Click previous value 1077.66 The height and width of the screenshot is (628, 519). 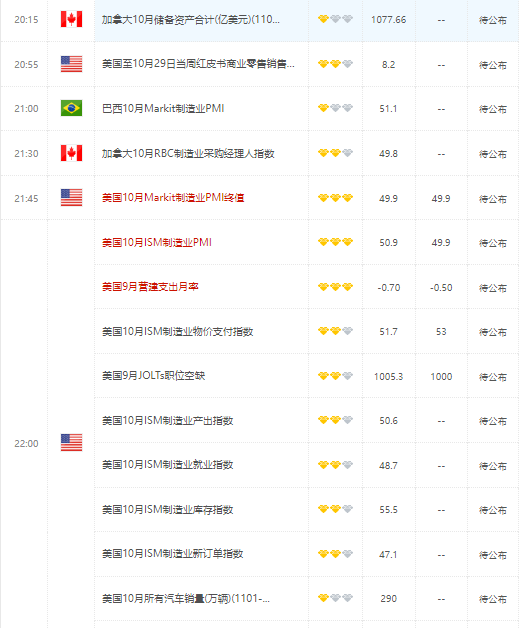click(x=388, y=20)
